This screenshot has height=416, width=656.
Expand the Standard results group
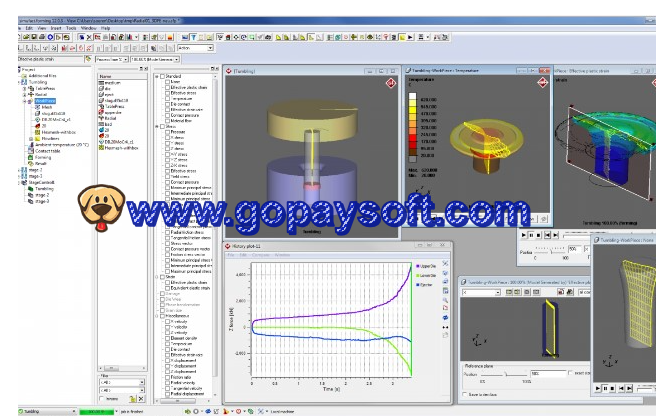157,77
